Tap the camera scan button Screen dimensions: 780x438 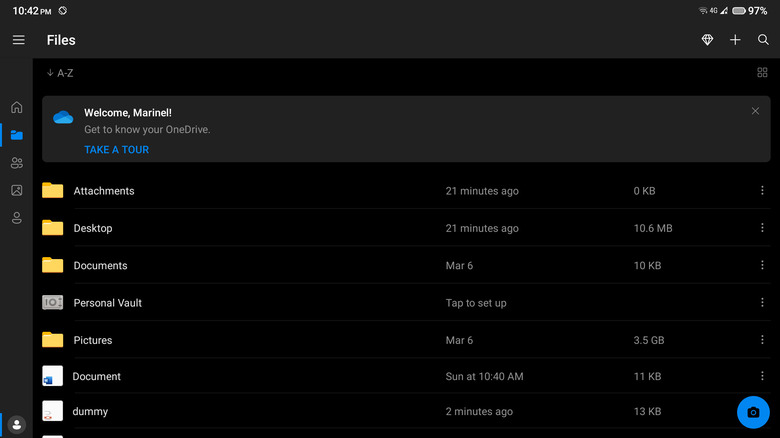753,412
